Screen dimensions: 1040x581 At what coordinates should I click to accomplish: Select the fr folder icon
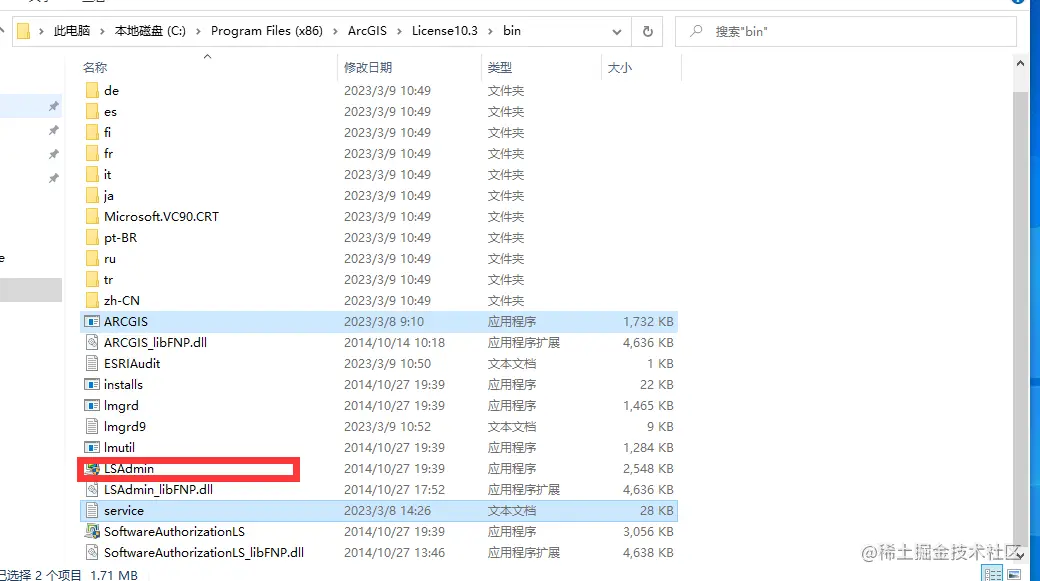pos(92,153)
